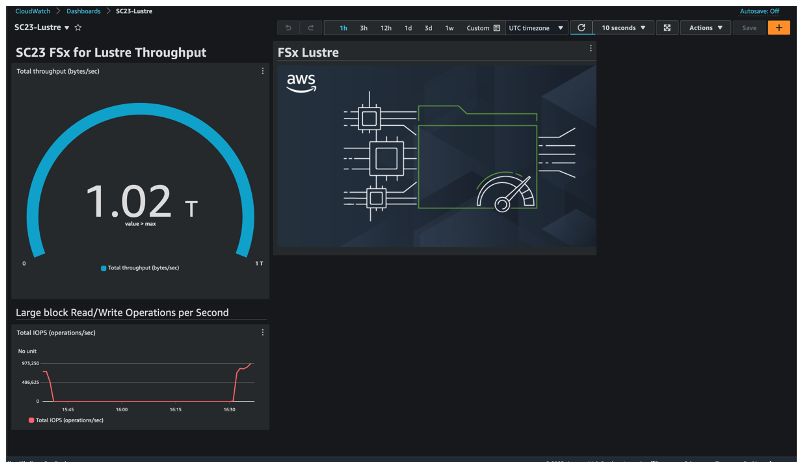Screen dimensions: 804x468
Task: Open the UTC timezone dropdown
Action: click(x=536, y=28)
